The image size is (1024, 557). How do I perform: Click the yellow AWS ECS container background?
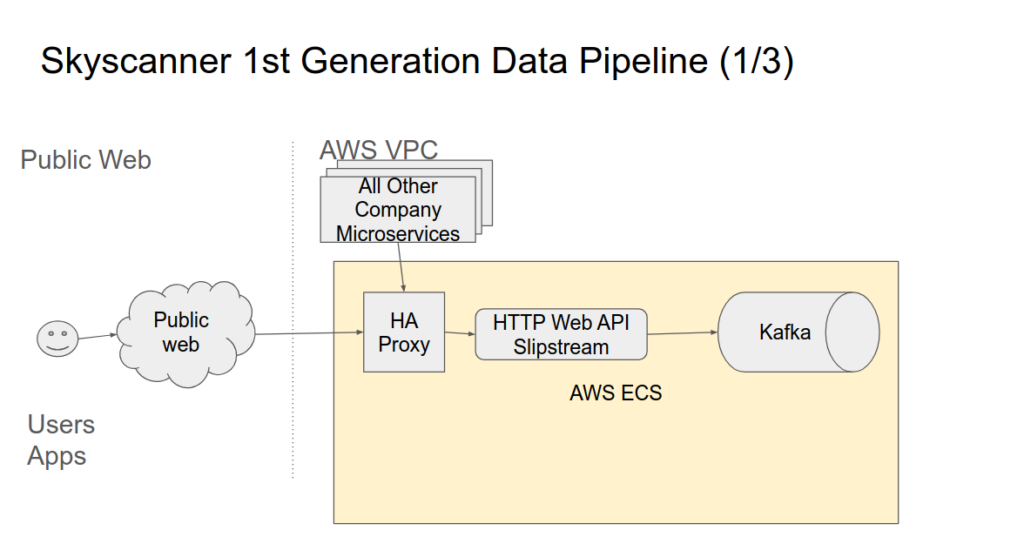[620, 470]
